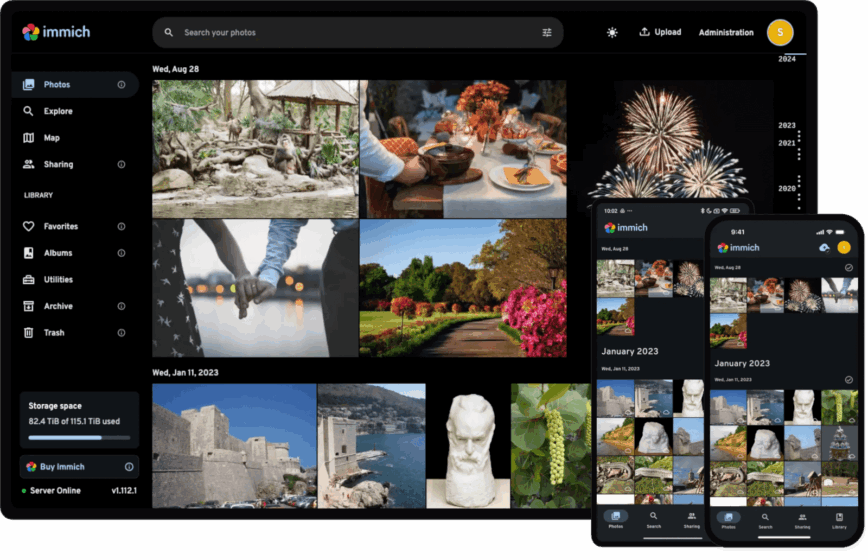The image size is (868, 560).
Task: Switch to Search tab on left phone
Action: click(x=653, y=520)
